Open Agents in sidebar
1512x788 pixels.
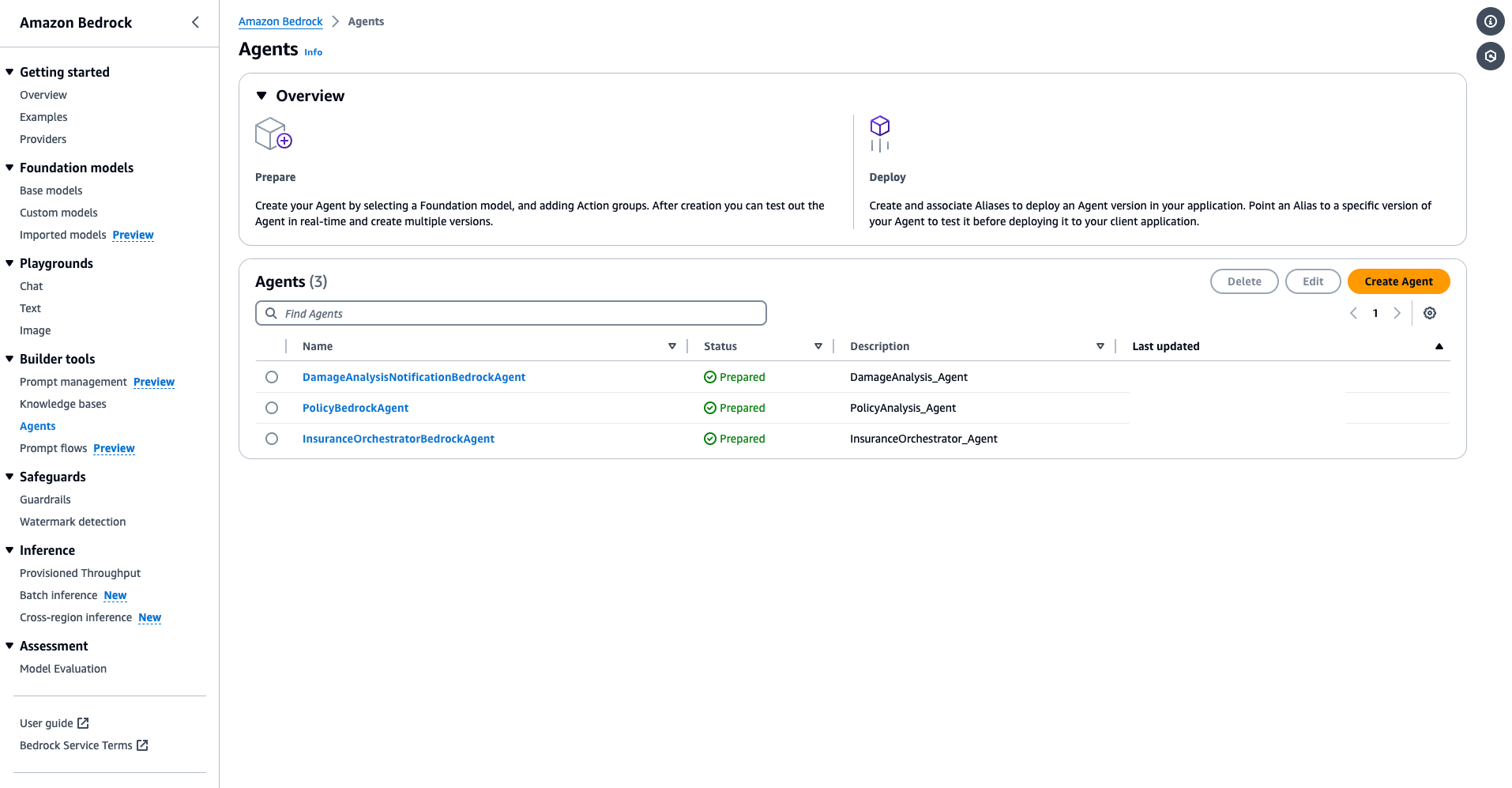38,426
